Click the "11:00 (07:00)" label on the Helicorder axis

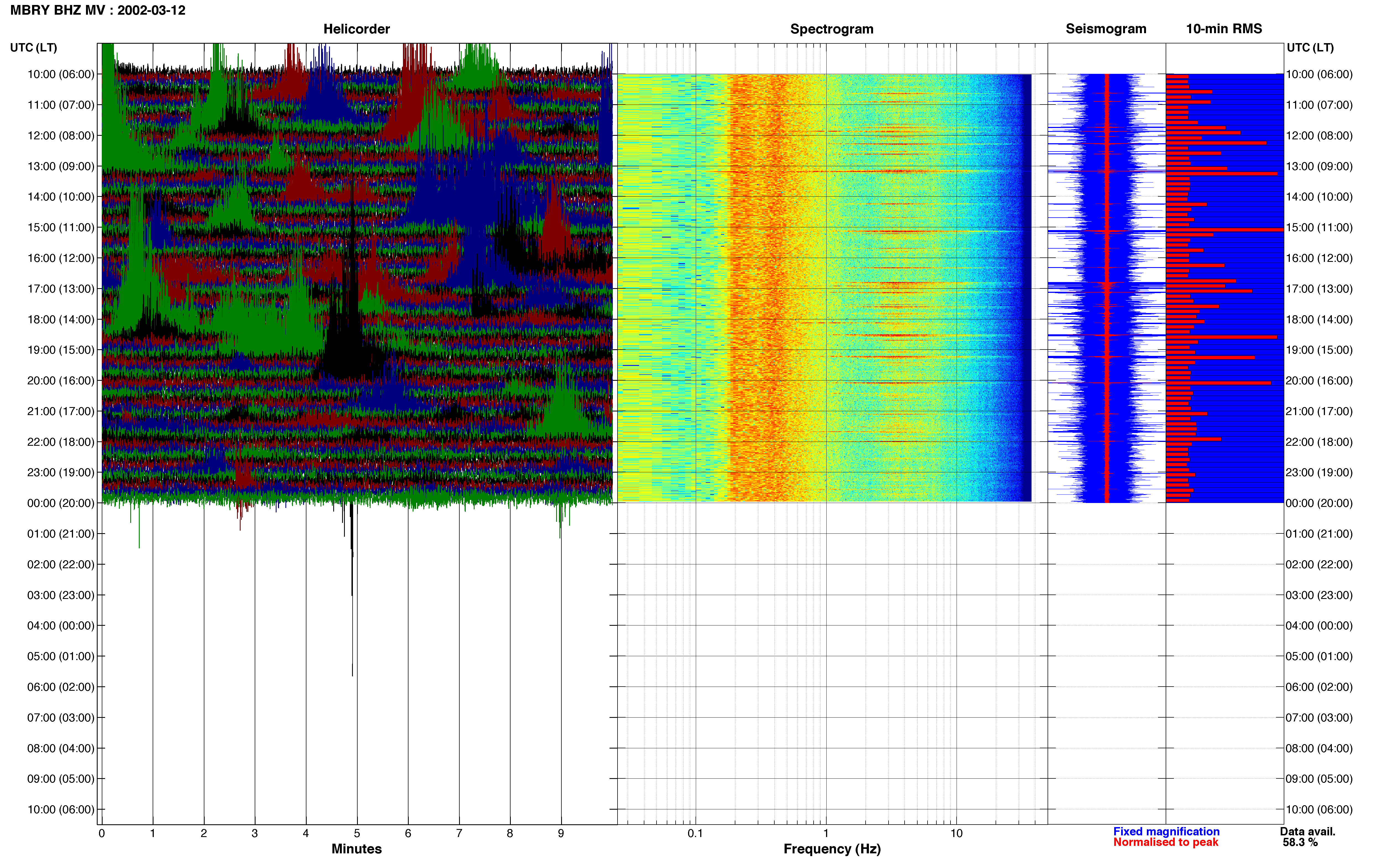pyautogui.click(x=61, y=105)
